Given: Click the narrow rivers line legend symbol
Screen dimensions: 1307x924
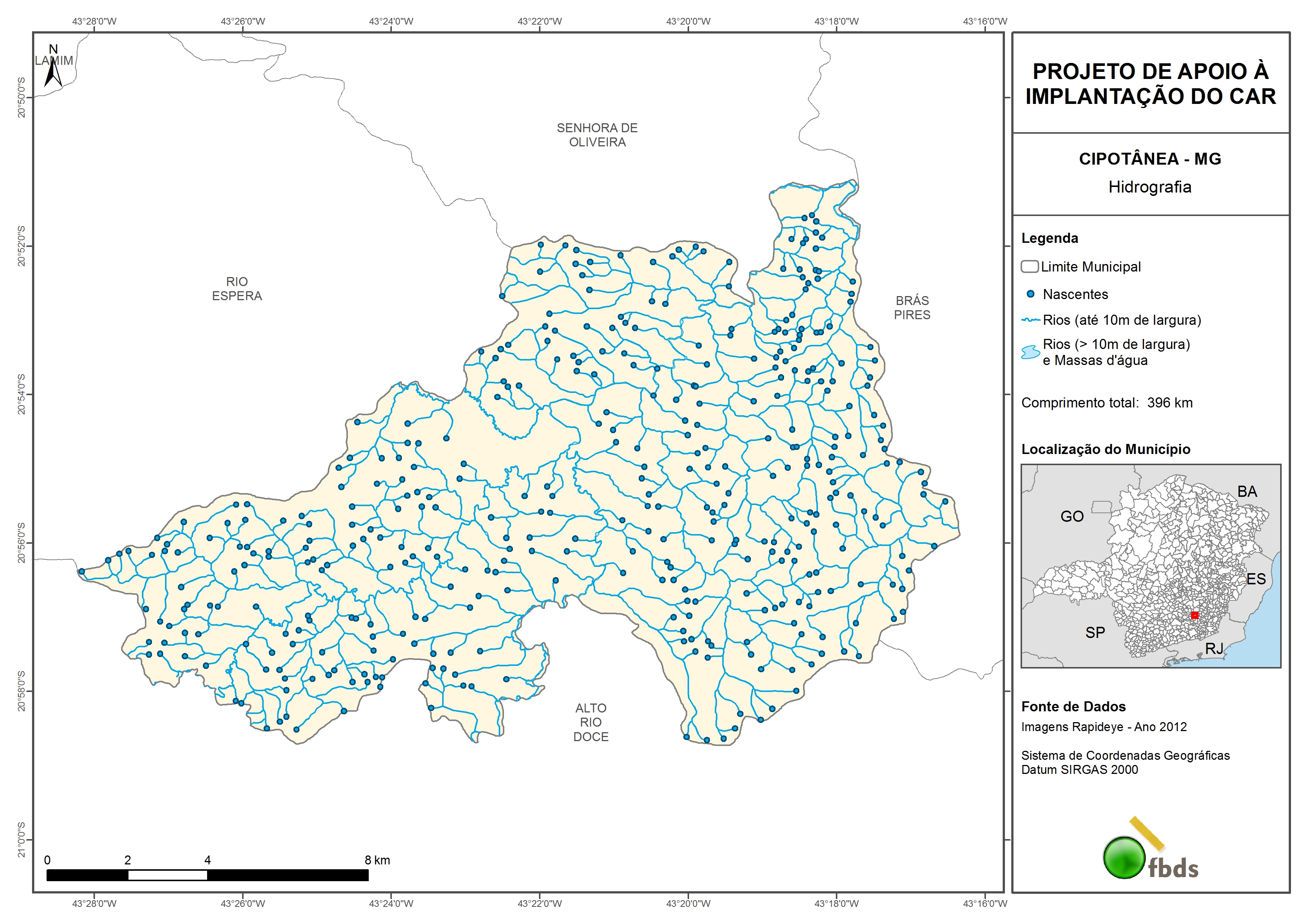Looking at the screenshot, I should [x=1031, y=320].
